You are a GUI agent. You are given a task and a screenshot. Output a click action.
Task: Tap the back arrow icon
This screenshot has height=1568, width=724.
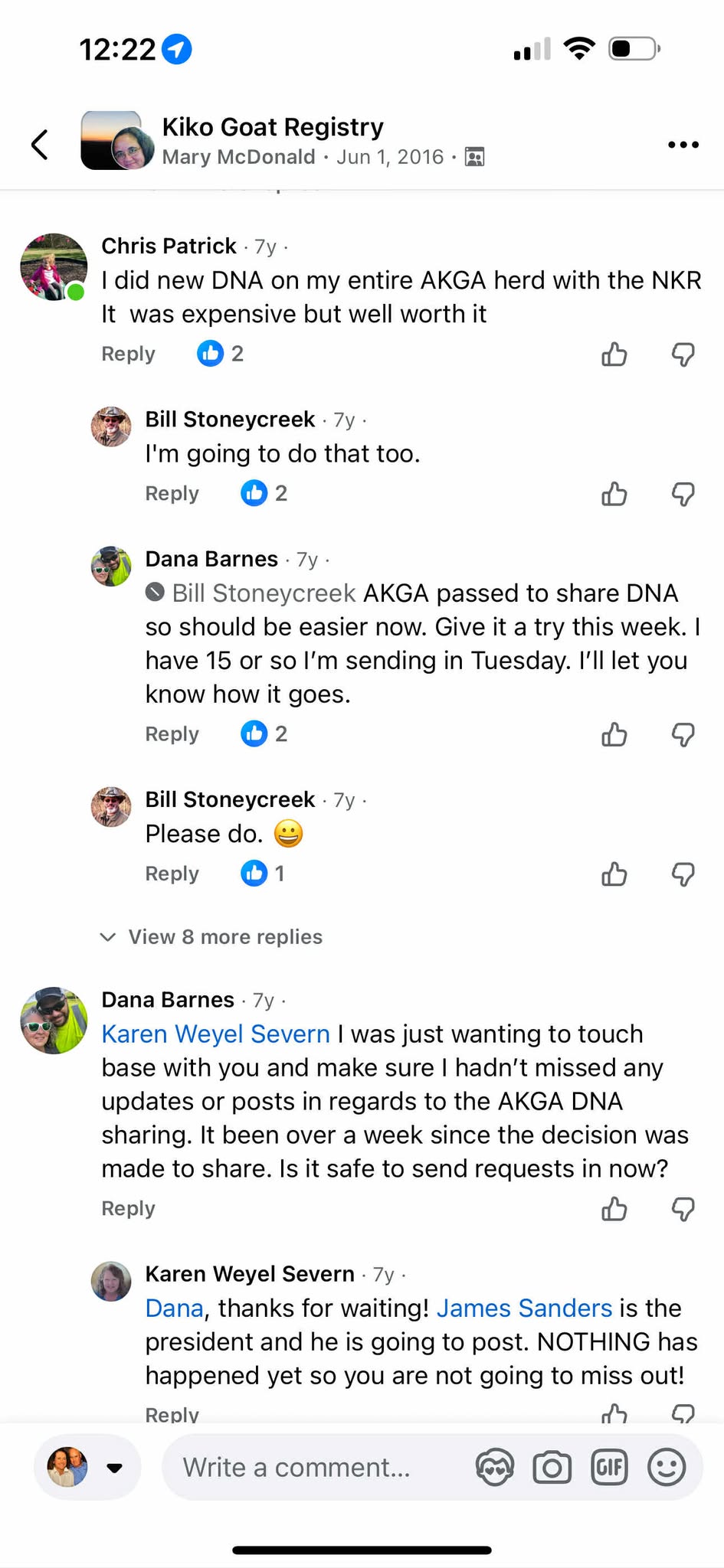tap(40, 144)
